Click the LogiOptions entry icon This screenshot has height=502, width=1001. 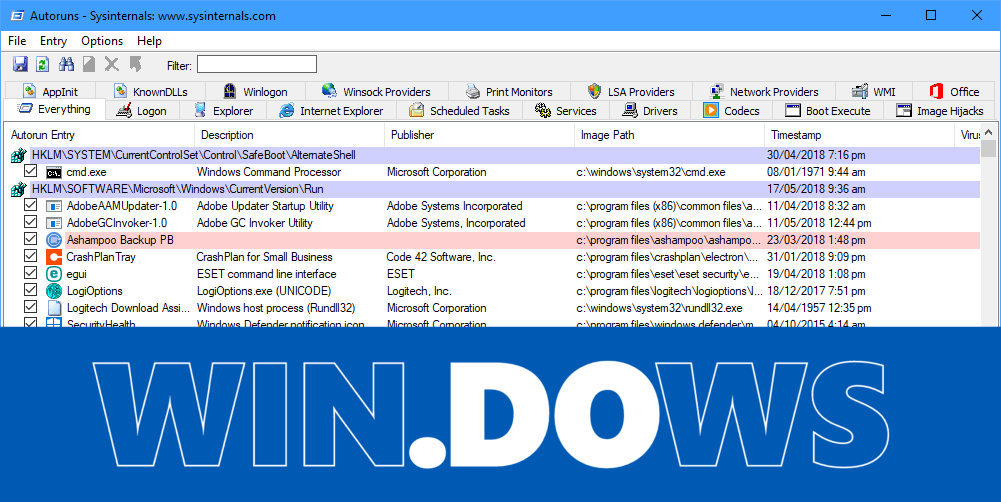(54, 291)
